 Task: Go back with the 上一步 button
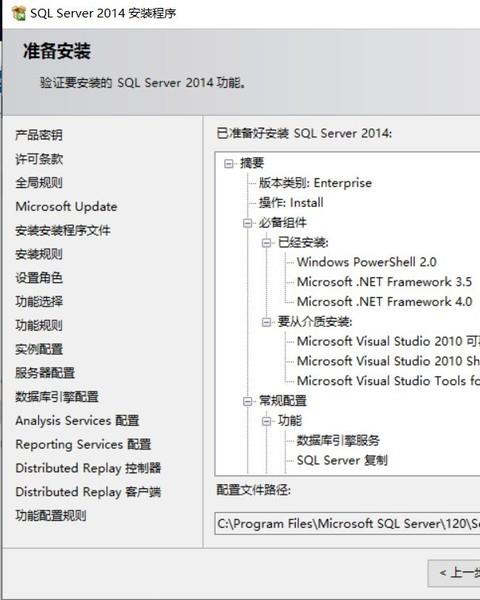coord(454,573)
